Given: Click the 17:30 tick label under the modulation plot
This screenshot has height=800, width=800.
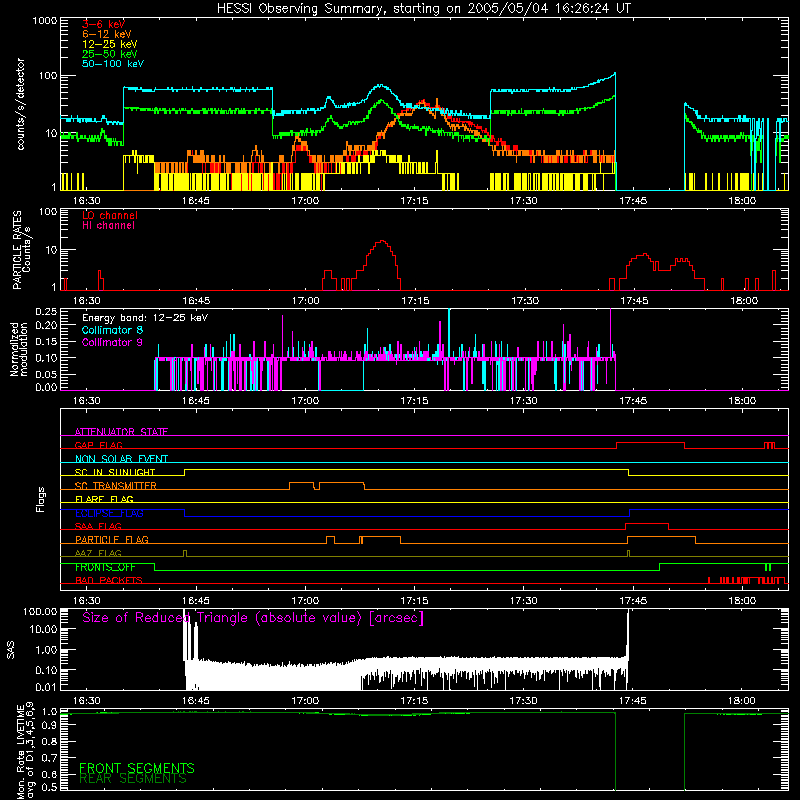Looking at the screenshot, I should [x=523, y=401].
